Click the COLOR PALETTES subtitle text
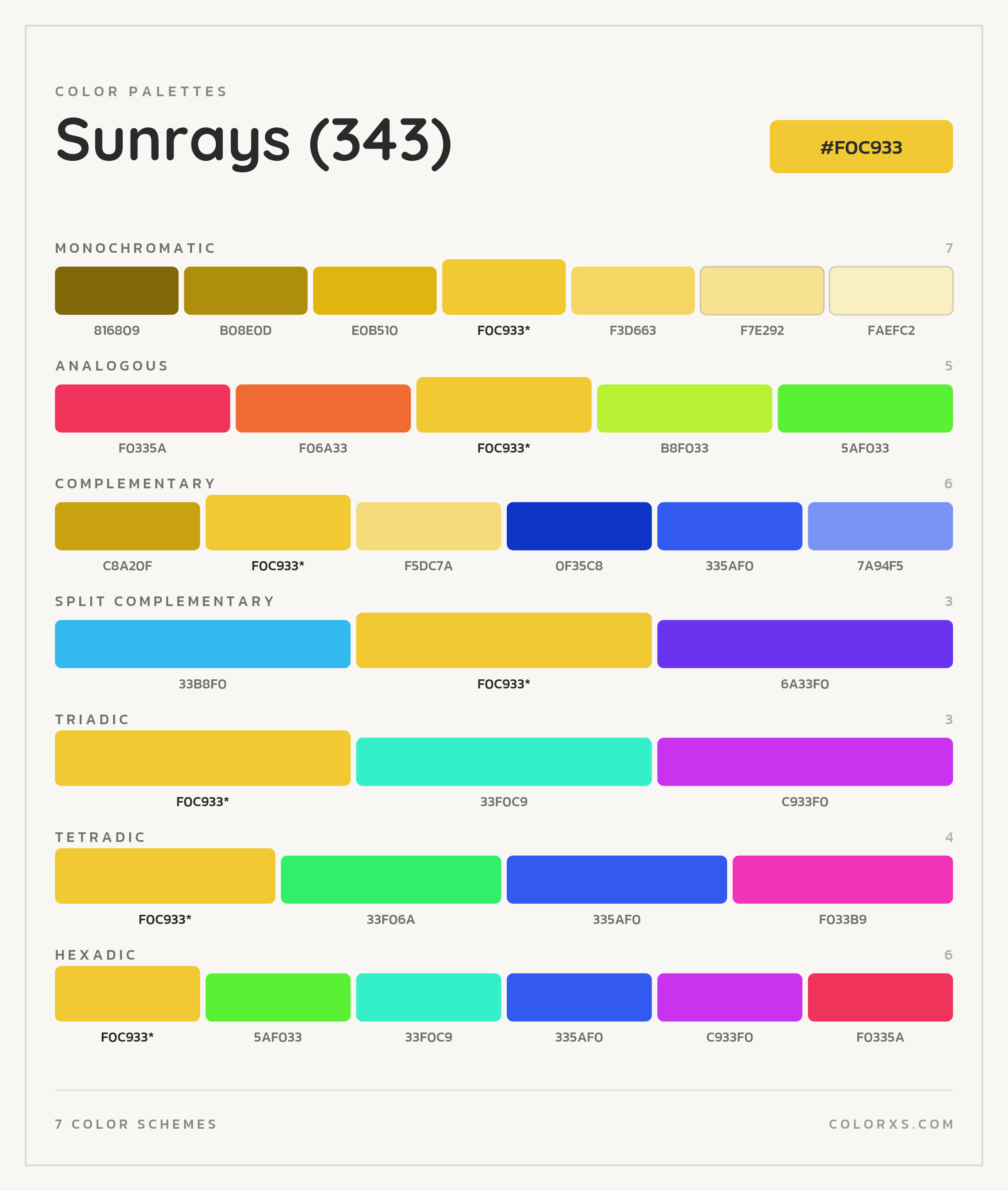The image size is (1008, 1191). coord(141,92)
